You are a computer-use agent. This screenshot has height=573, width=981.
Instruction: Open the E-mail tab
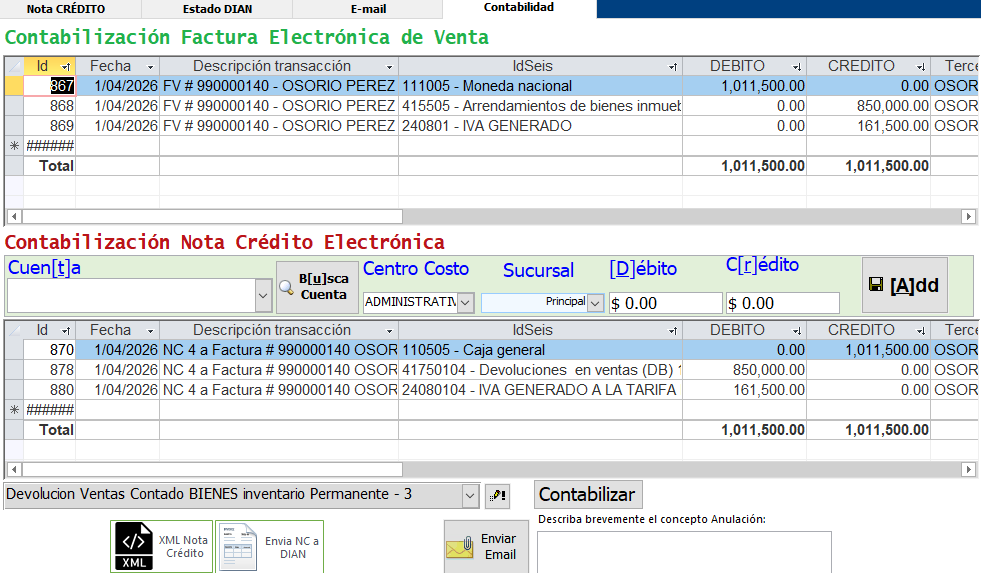pos(368,9)
